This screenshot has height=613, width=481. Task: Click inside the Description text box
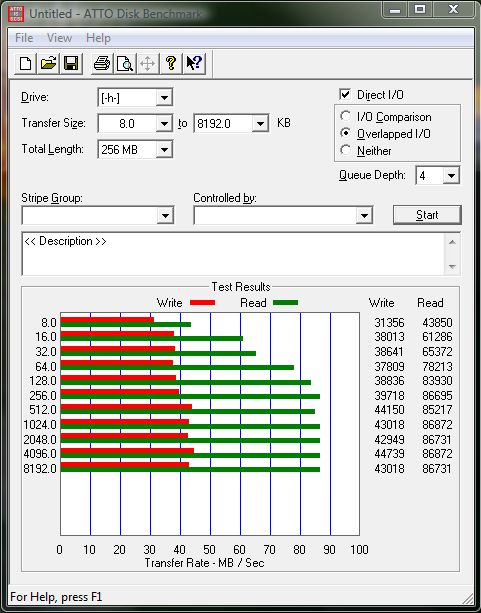[234, 254]
